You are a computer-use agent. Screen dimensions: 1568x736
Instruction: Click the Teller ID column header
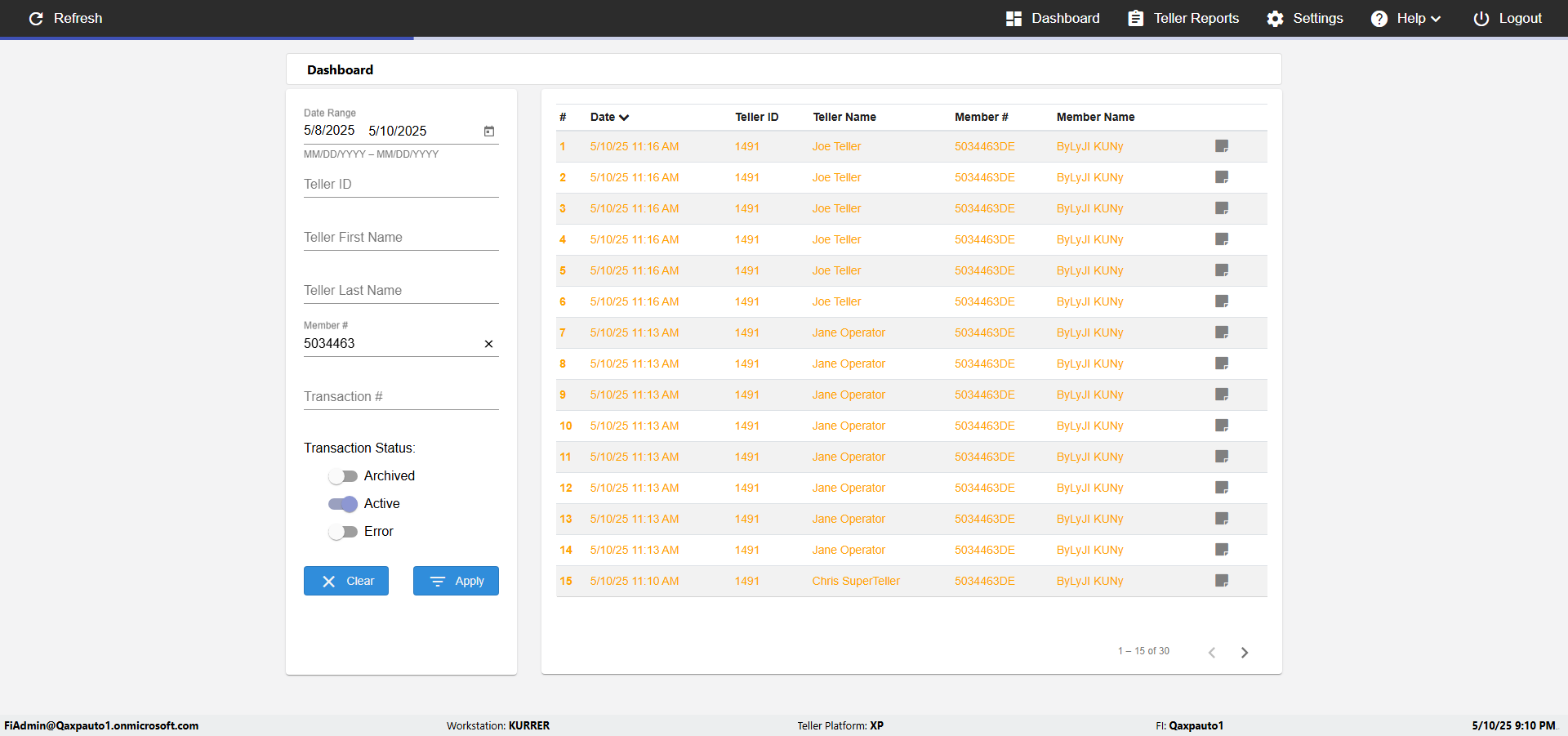(x=757, y=117)
